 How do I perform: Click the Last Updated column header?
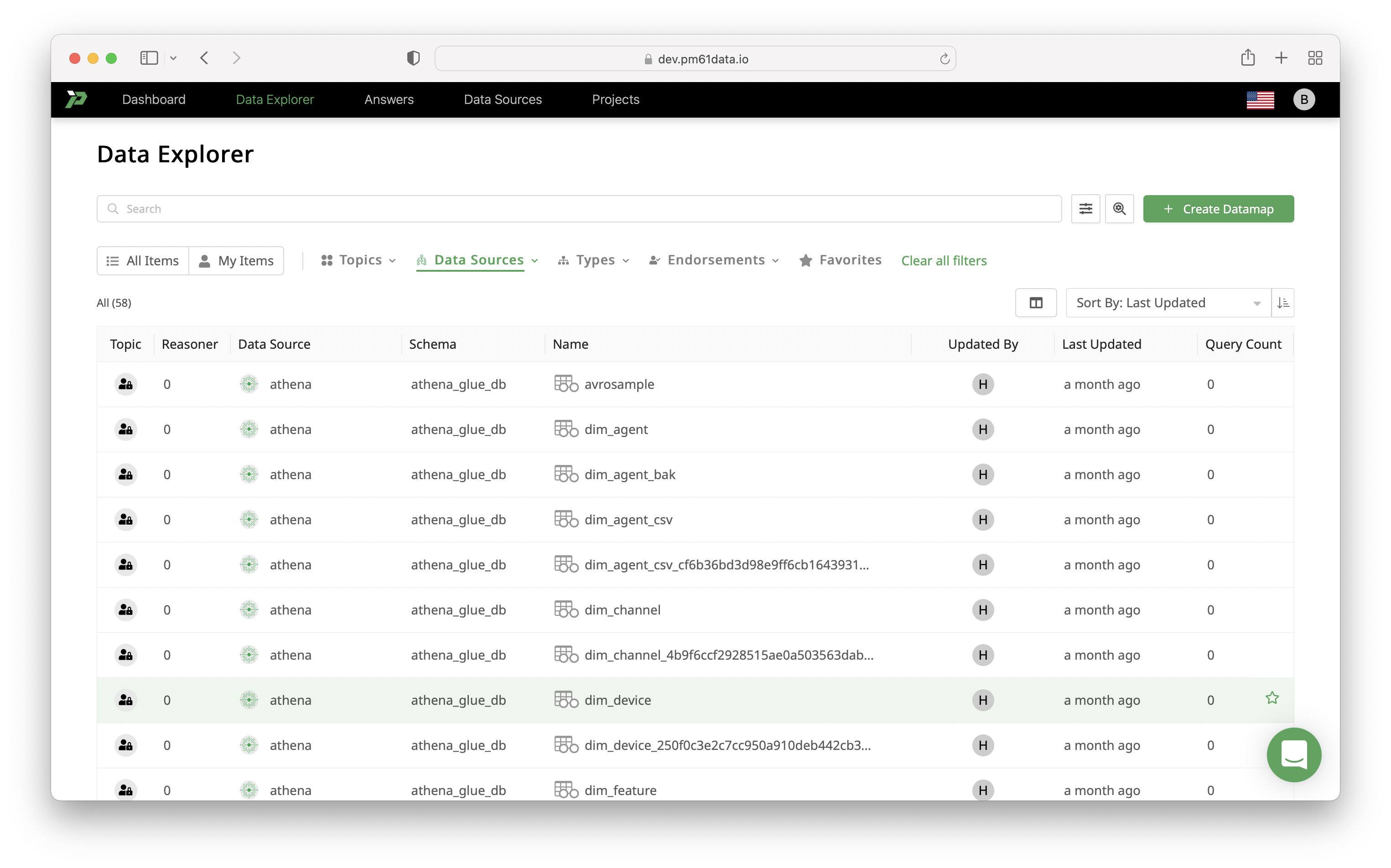click(x=1101, y=344)
